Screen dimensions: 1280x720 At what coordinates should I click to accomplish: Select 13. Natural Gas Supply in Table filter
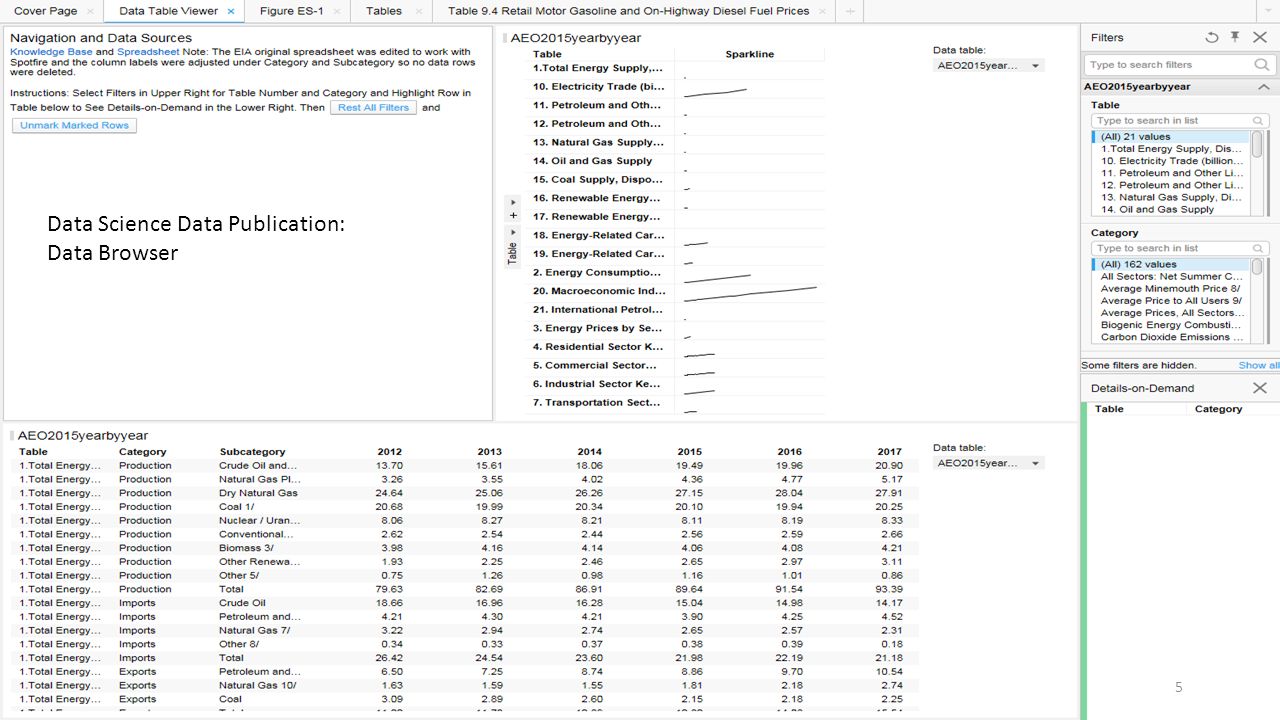1171,197
